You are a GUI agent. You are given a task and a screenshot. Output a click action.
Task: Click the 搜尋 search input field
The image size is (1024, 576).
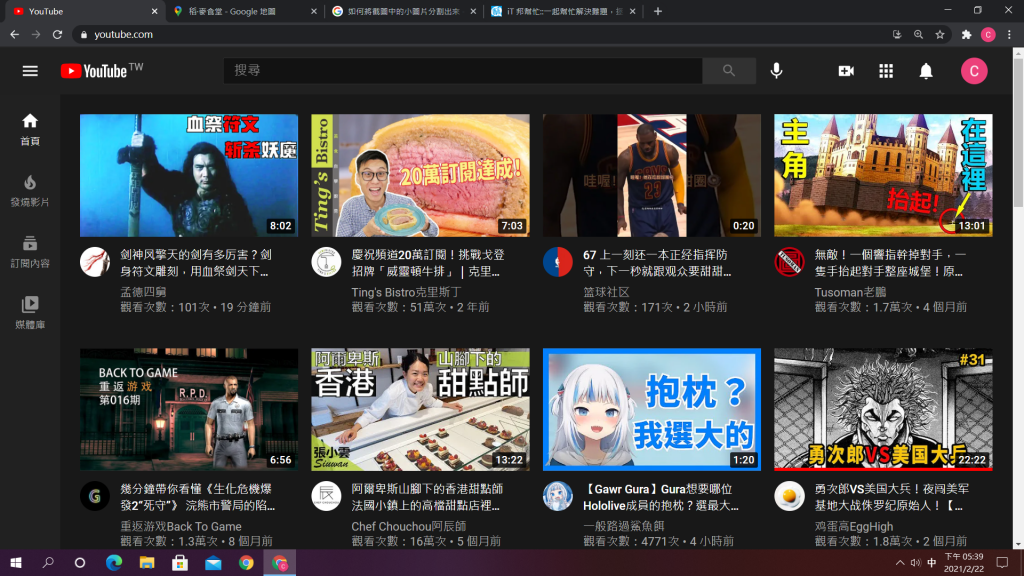[463, 71]
